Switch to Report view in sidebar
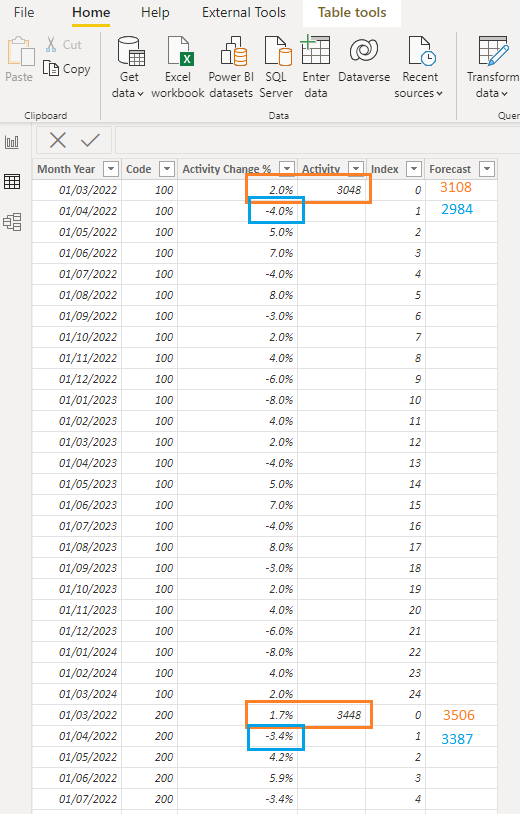 coord(12,141)
